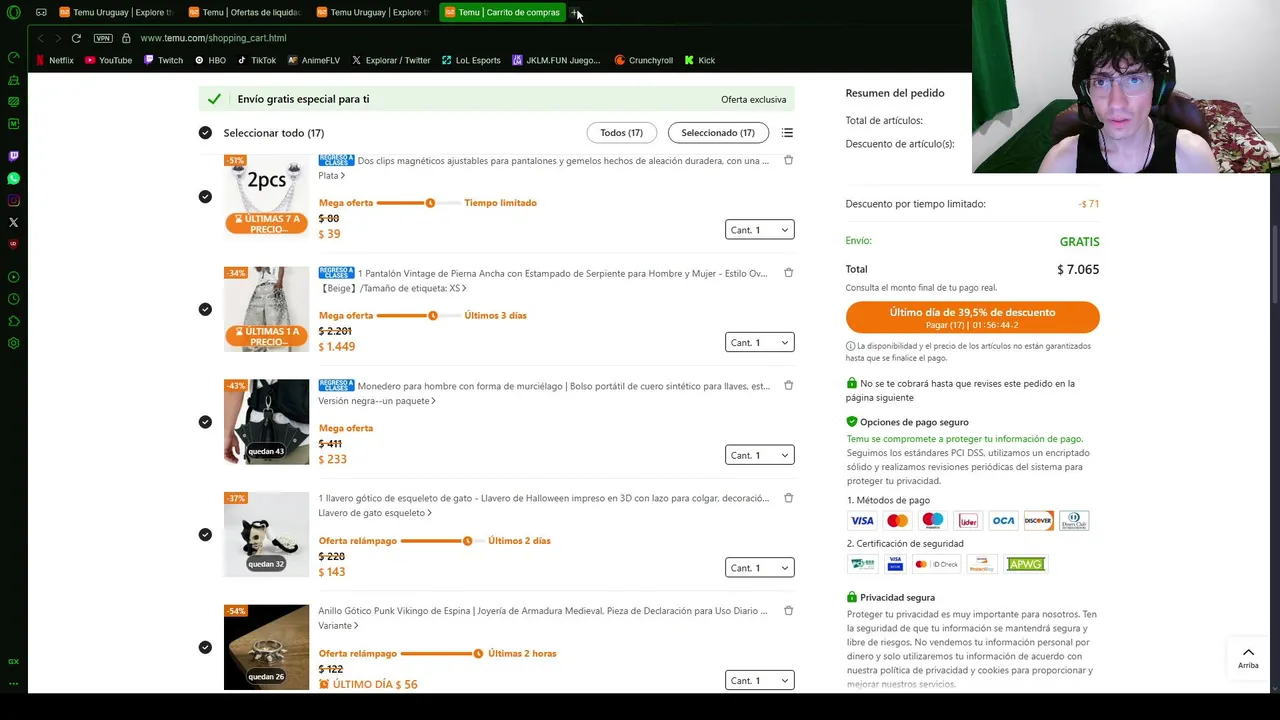The width and height of the screenshot is (1280, 720).
Task: Open the LoL Esports bookmark
Action: coord(470,60)
